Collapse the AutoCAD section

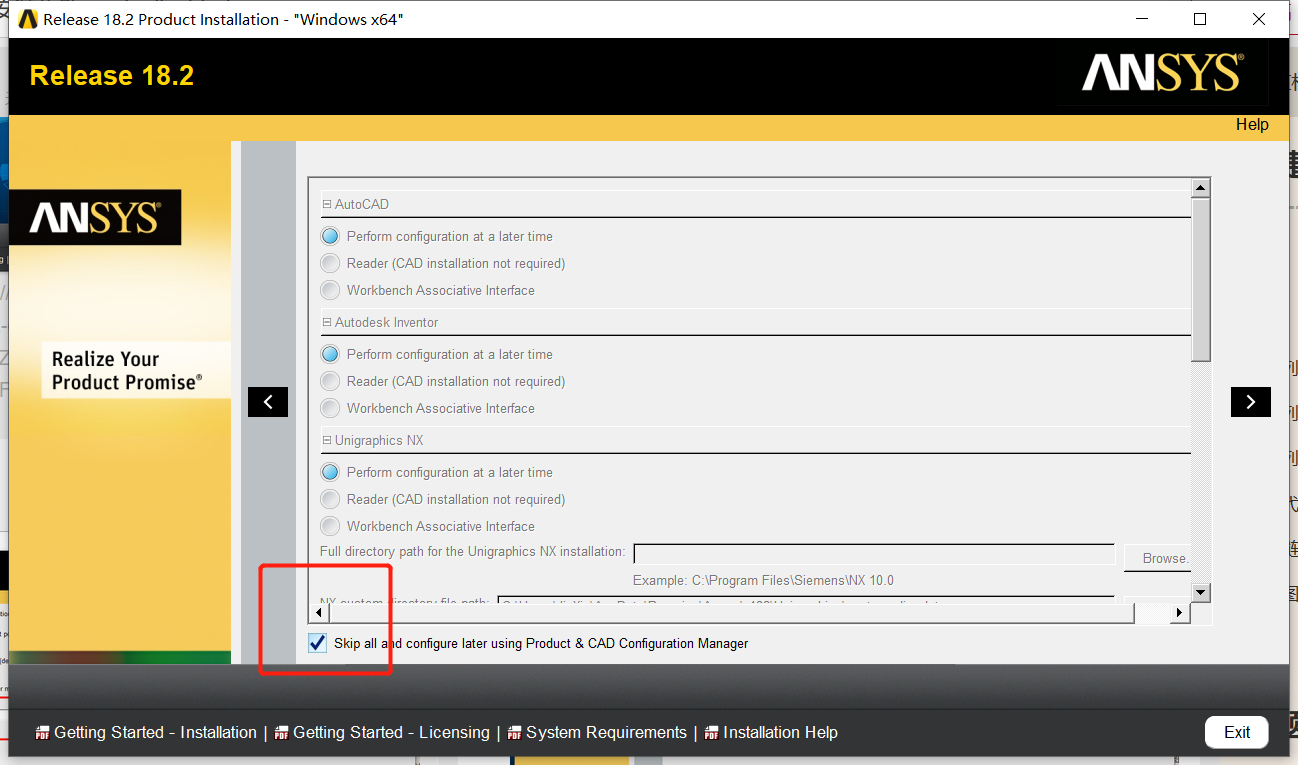[326, 204]
